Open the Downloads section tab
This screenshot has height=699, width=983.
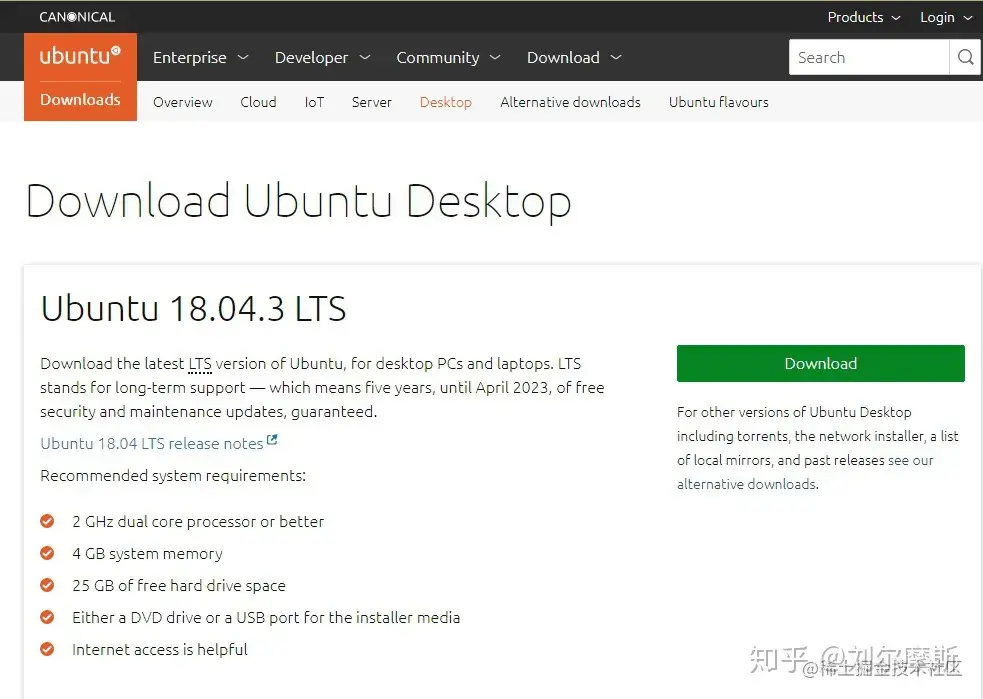(x=80, y=100)
